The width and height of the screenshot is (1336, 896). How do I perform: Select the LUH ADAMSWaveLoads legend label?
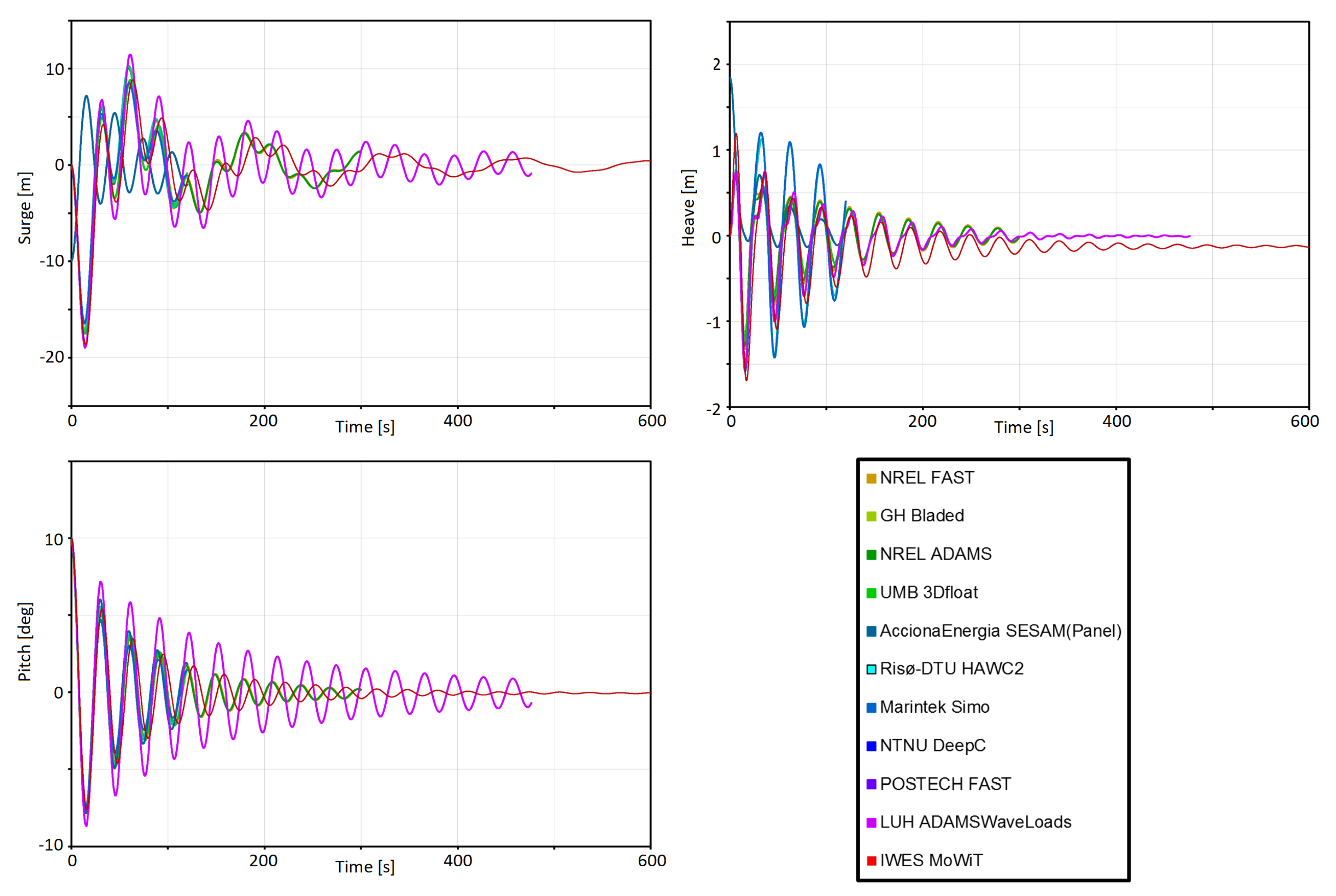coord(975,822)
